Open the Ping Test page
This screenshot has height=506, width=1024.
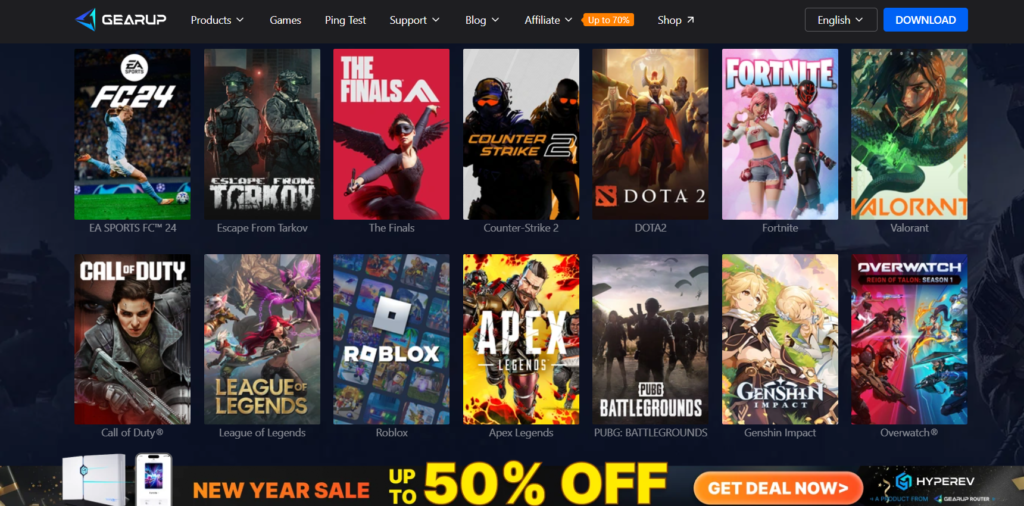(x=345, y=20)
